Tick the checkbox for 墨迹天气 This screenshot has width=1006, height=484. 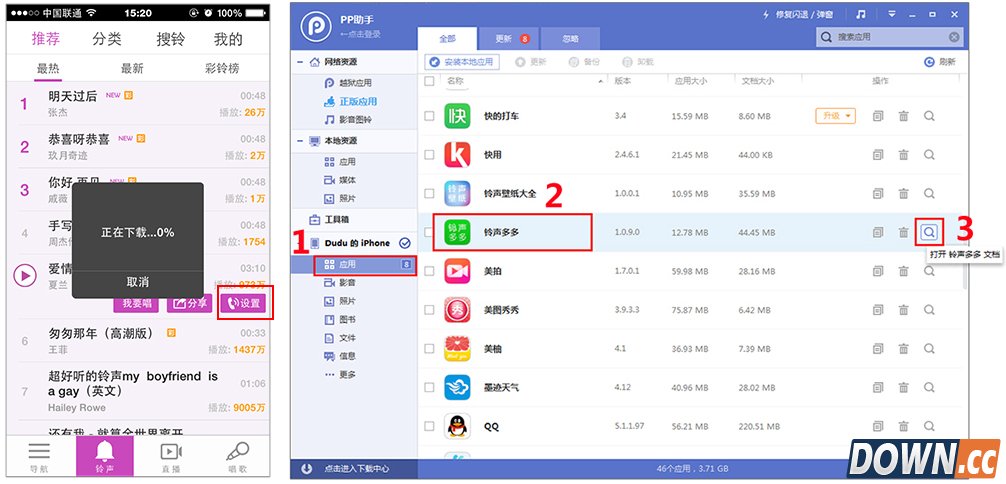(429, 388)
